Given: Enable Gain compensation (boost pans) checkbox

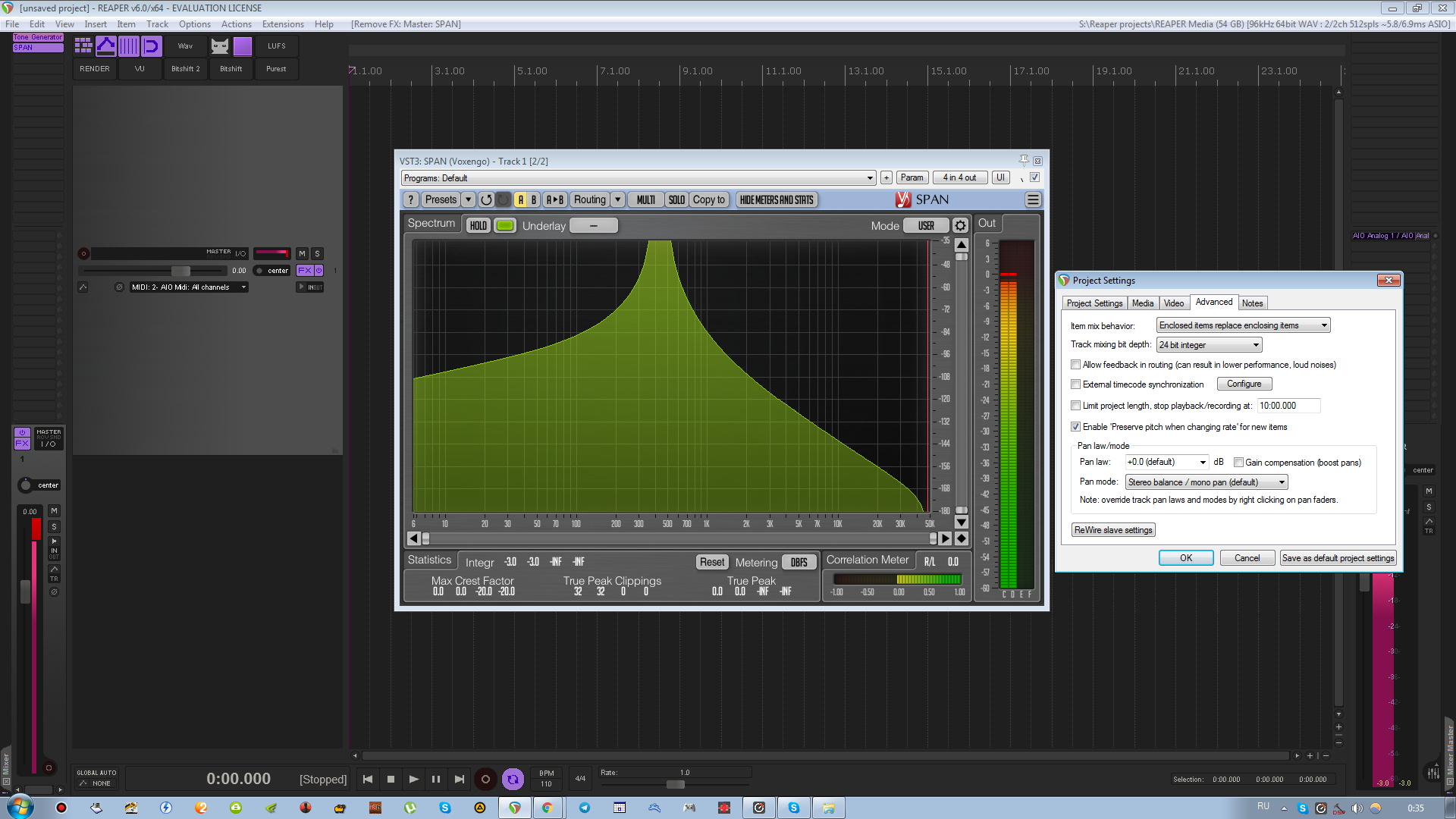Looking at the screenshot, I should tap(1238, 463).
